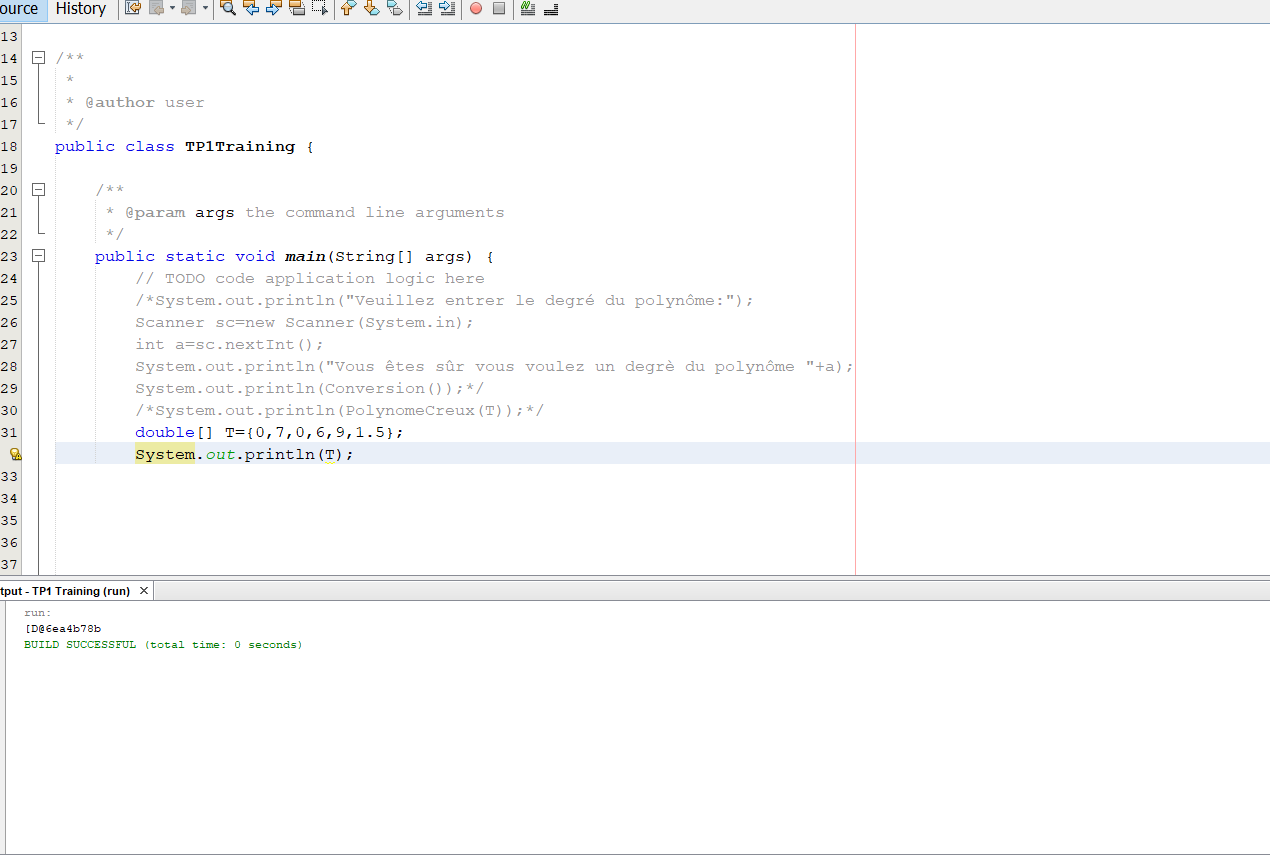Click the Forward navigation arrow icon
1270x855 pixels.
(187, 9)
